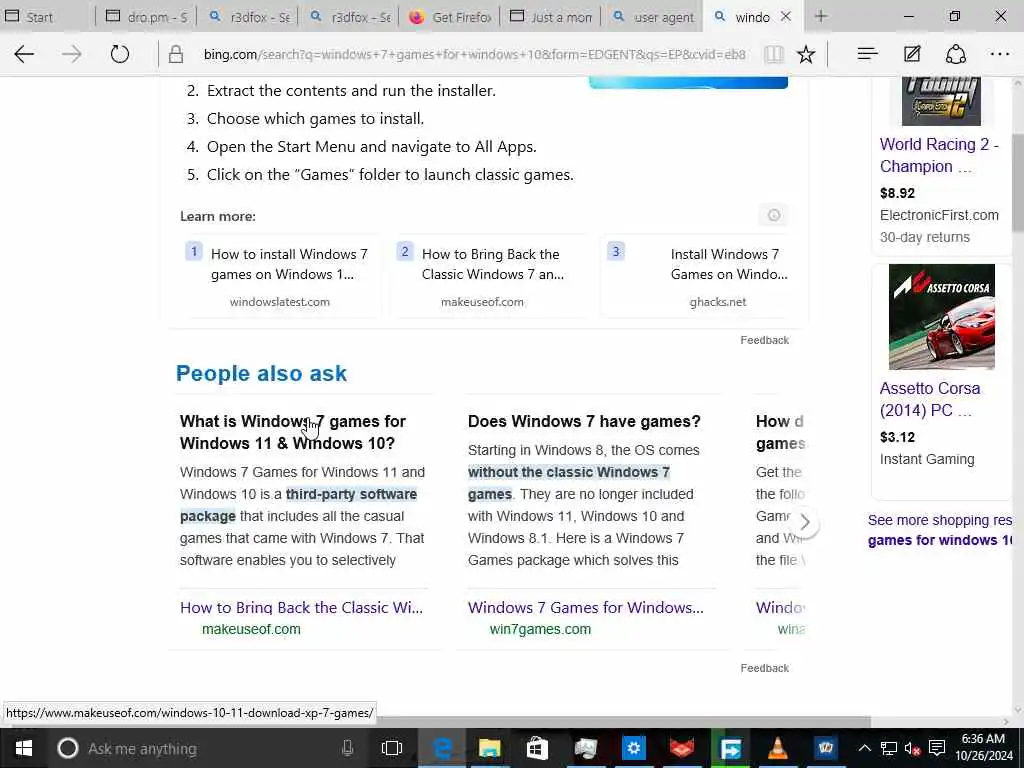Open the blue Settings gear taskbar icon
Viewport: 1024px width, 768px height.
633,748
